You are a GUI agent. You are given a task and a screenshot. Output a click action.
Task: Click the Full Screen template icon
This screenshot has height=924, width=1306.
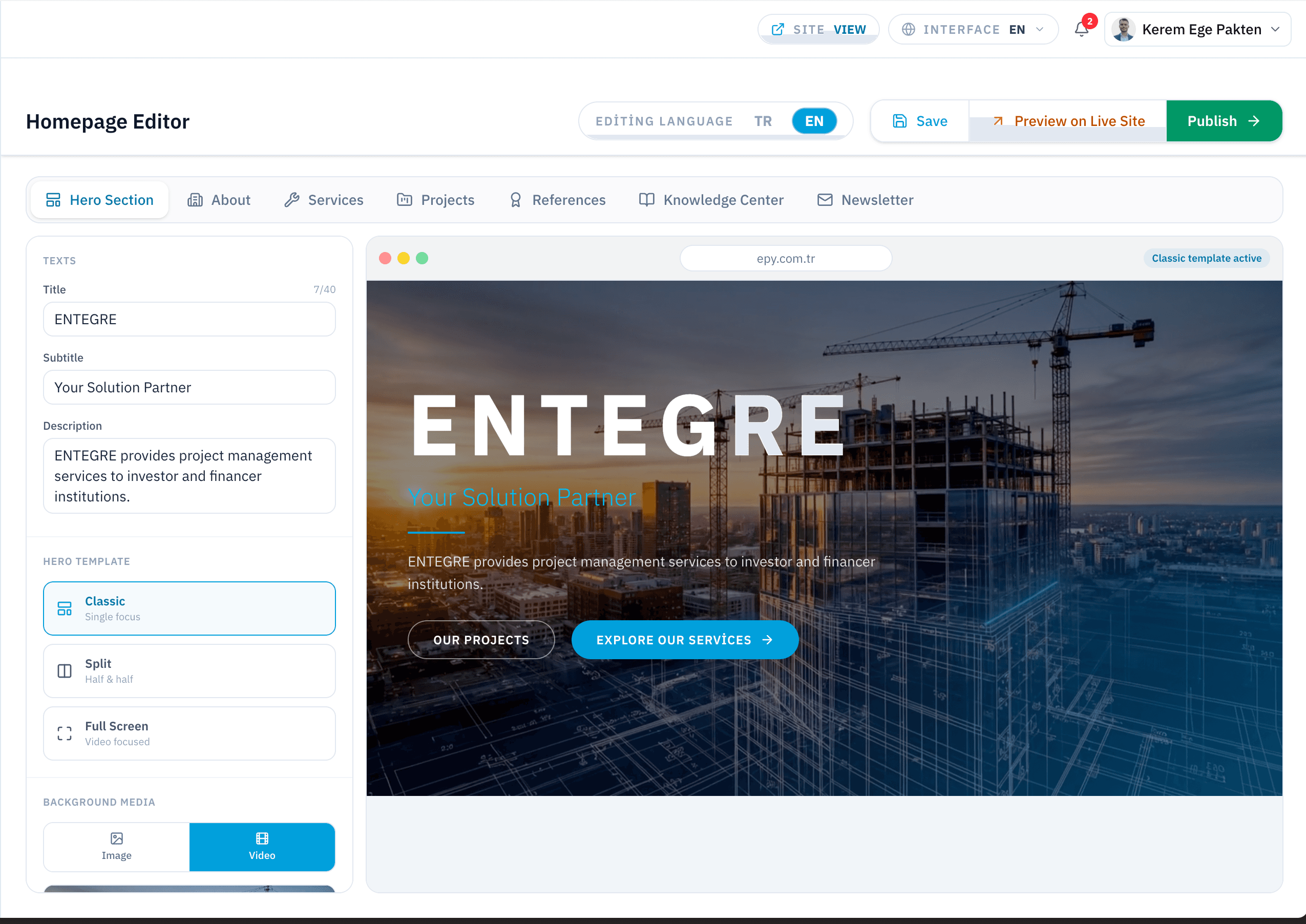click(x=65, y=733)
